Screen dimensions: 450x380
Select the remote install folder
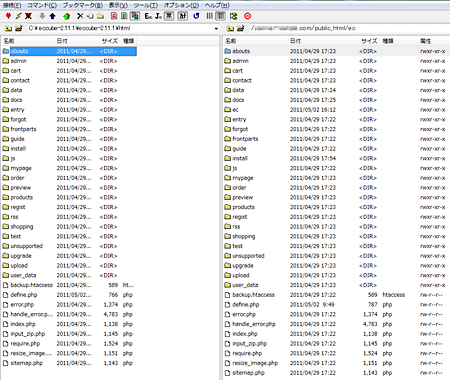335,158
